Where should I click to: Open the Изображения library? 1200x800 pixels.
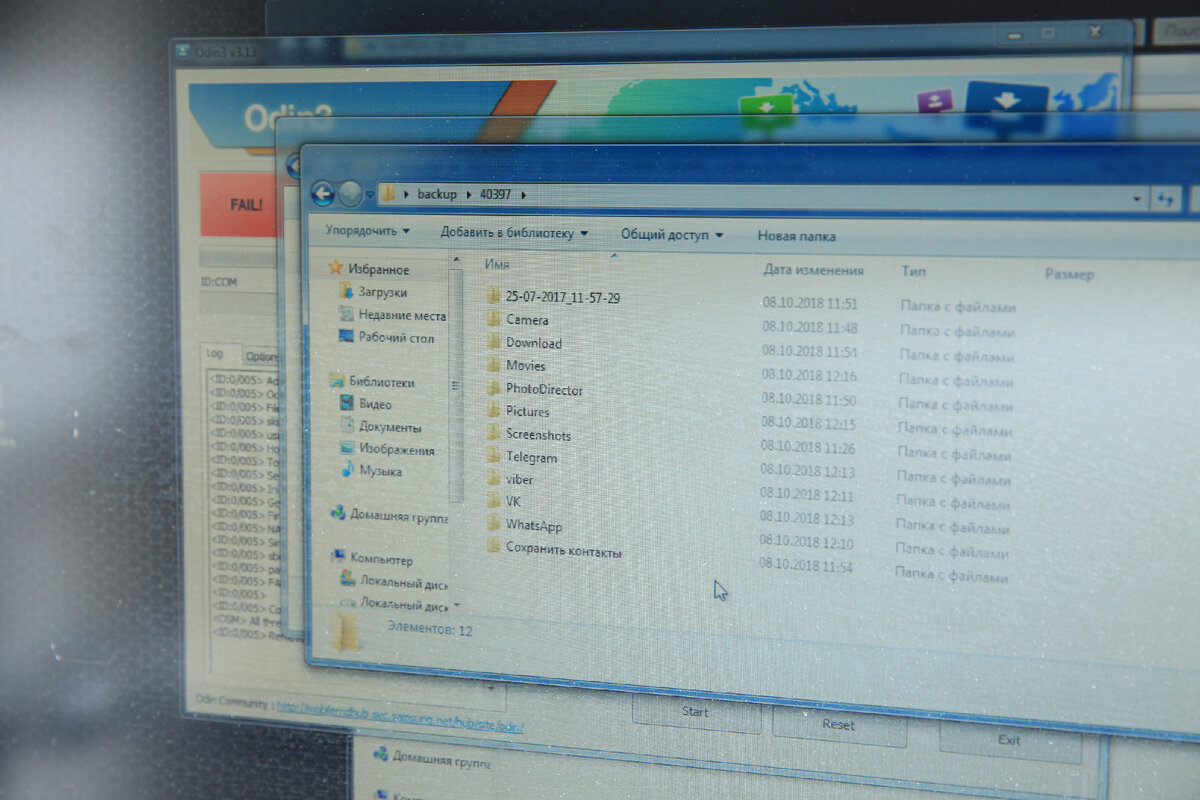(386, 450)
